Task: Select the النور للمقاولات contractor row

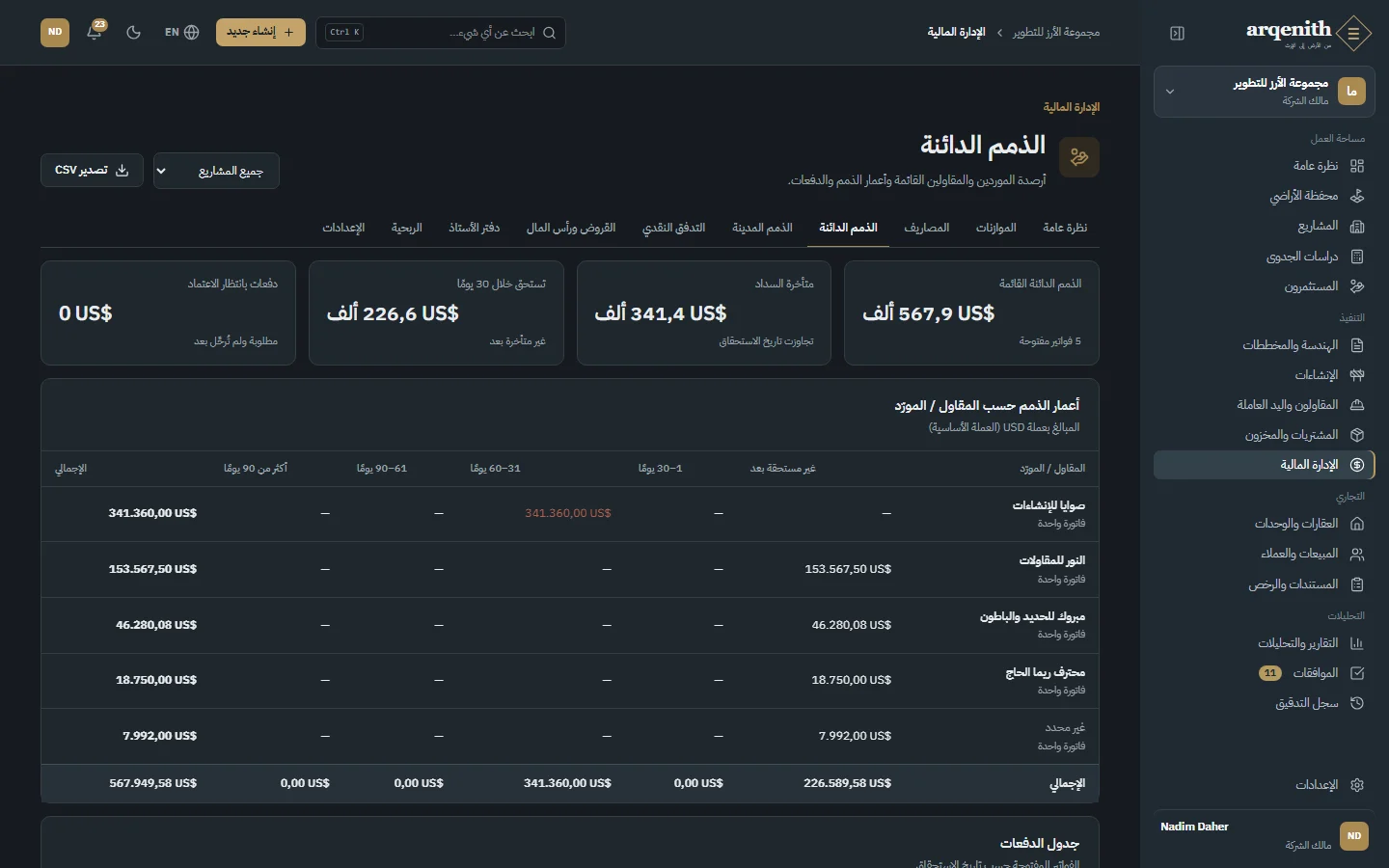Action: 570,569
